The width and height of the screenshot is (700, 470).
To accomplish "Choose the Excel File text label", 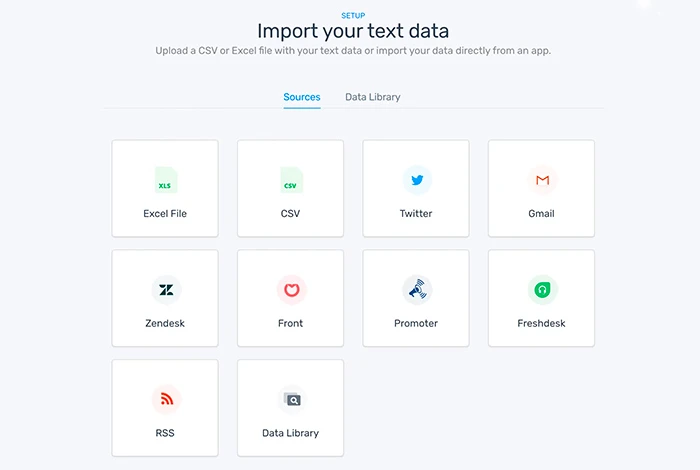I will point(165,213).
